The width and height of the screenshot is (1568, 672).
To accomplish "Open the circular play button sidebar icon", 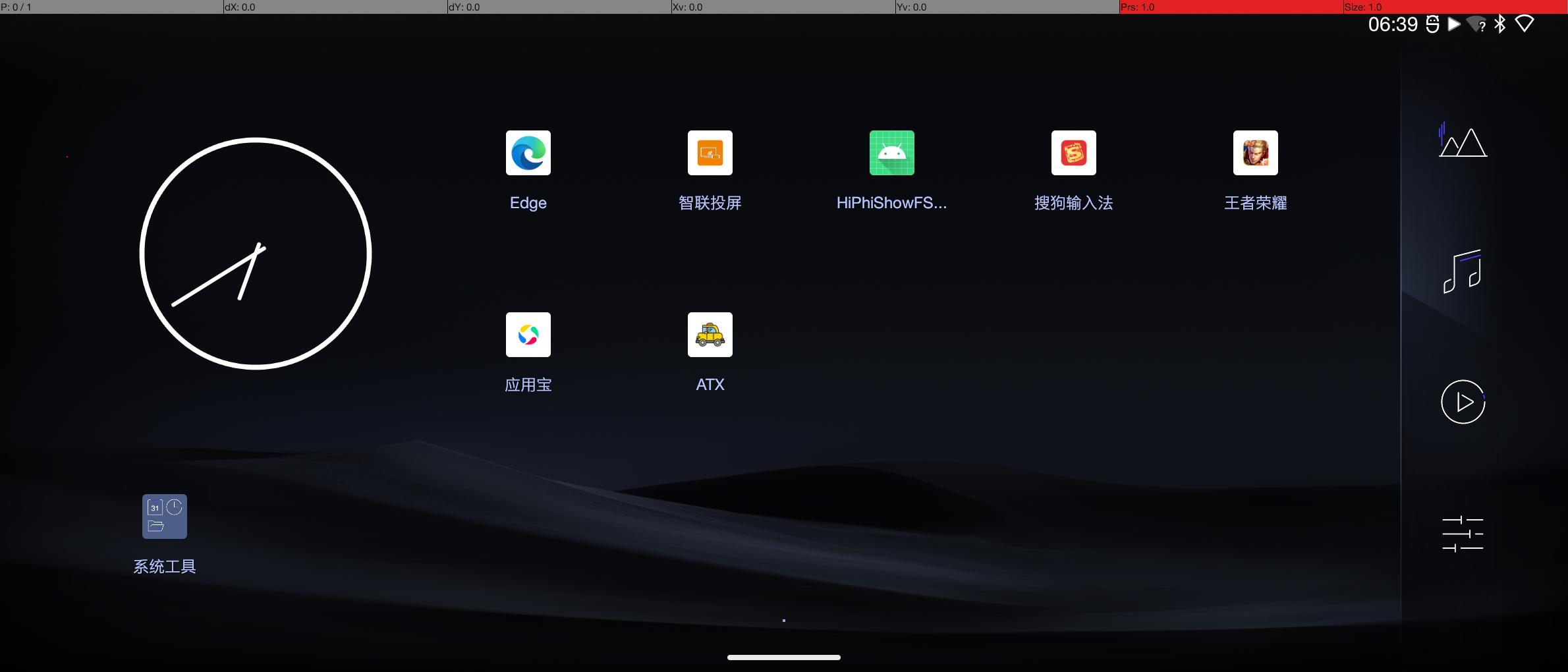I will click(x=1463, y=402).
